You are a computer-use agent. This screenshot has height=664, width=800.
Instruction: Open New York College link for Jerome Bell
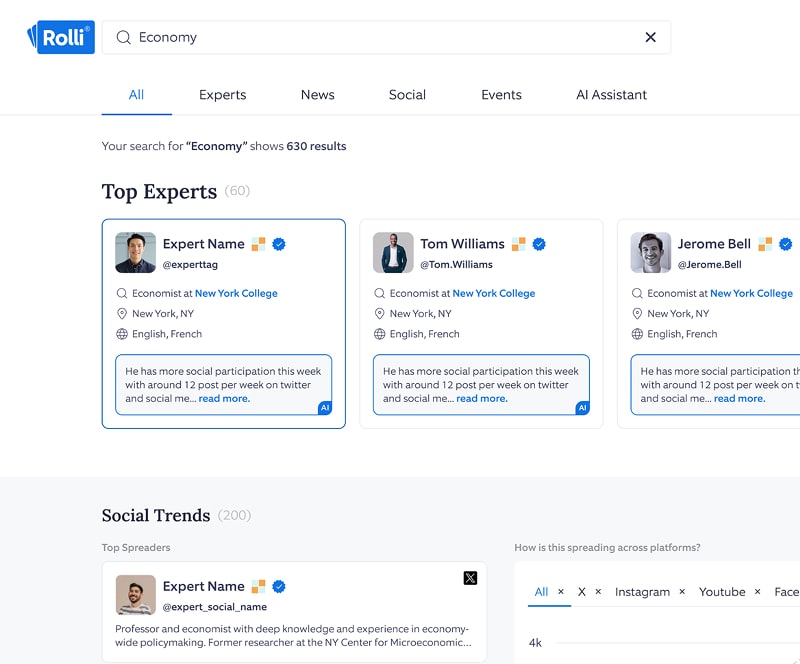[x=751, y=294]
